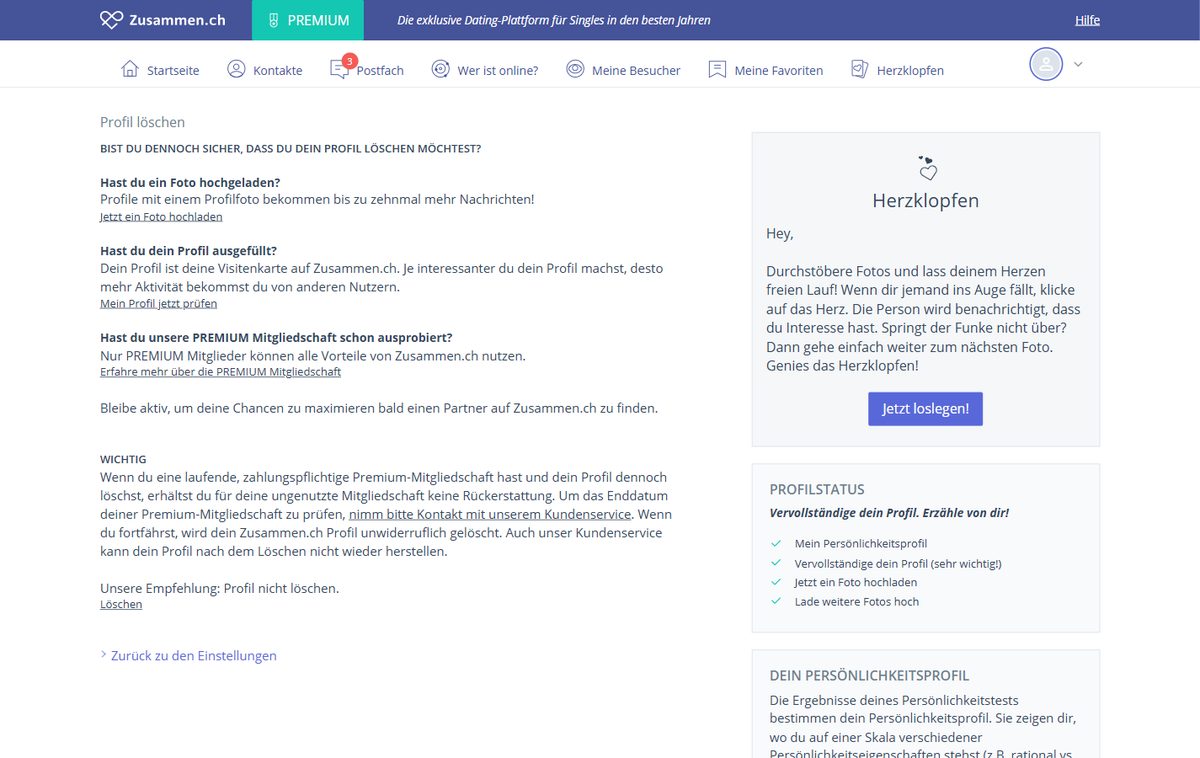
Task: Click the WICHTIG label
Action: click(123, 459)
